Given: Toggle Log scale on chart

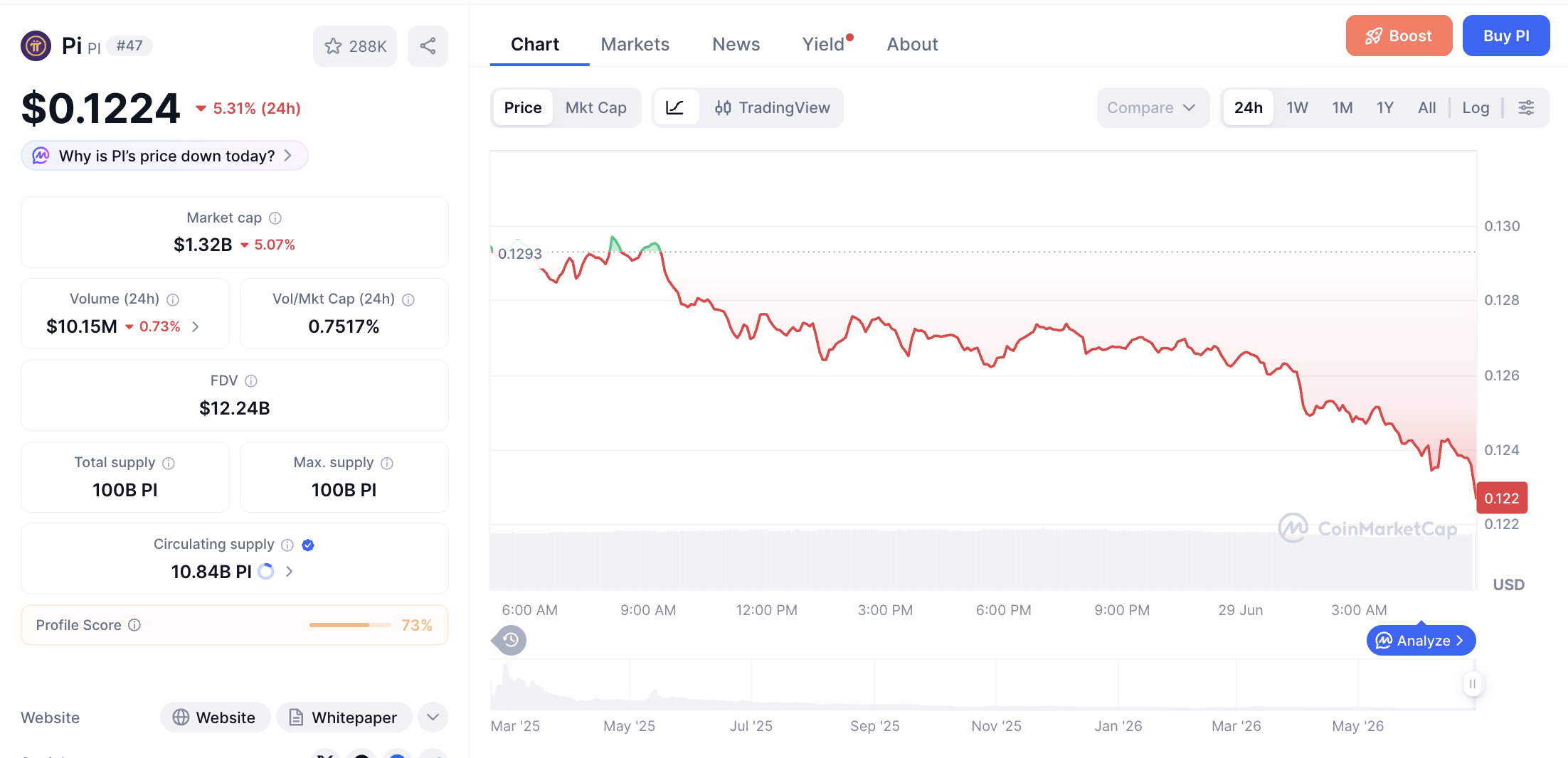Looking at the screenshot, I should point(1476,107).
